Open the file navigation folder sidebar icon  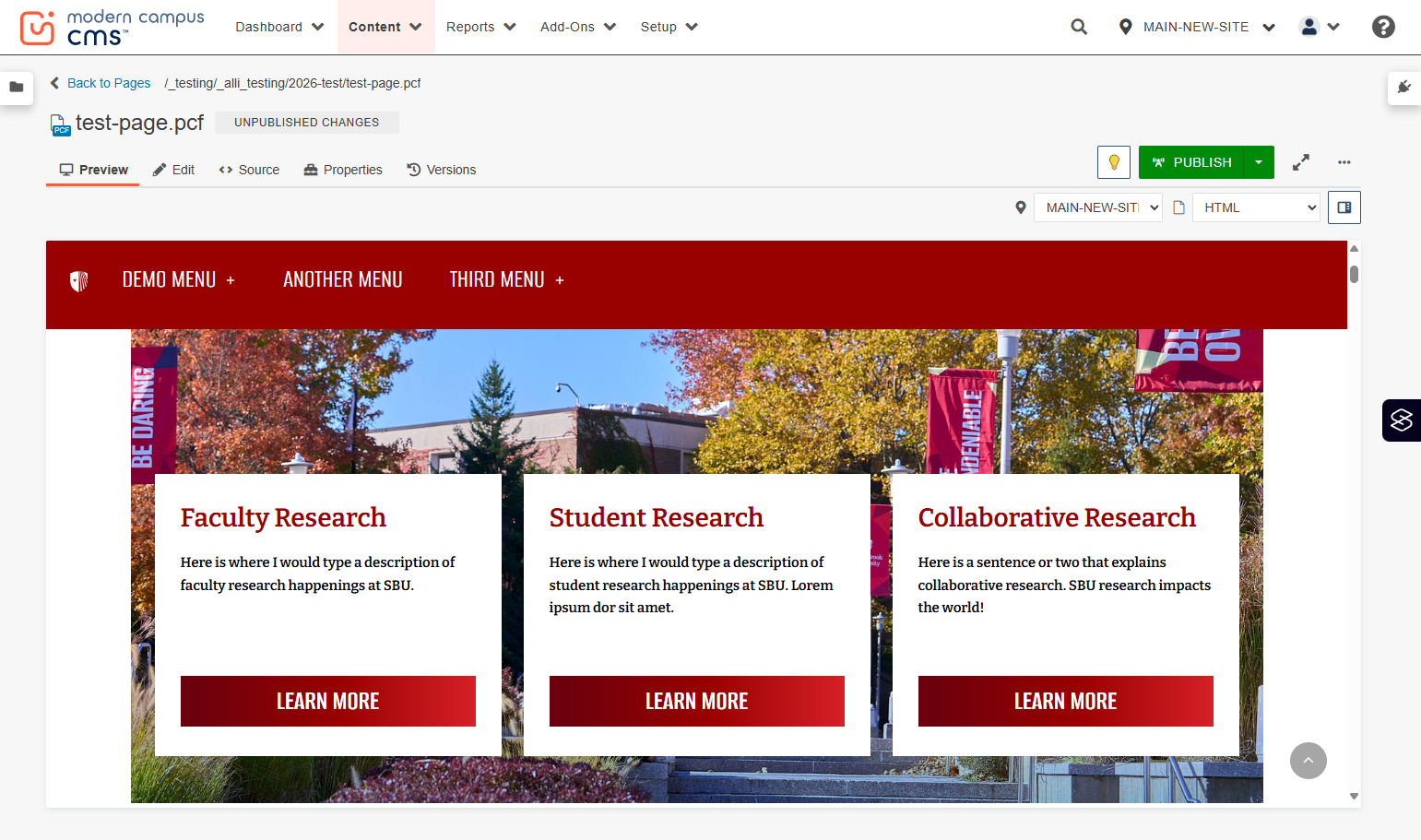(x=17, y=88)
